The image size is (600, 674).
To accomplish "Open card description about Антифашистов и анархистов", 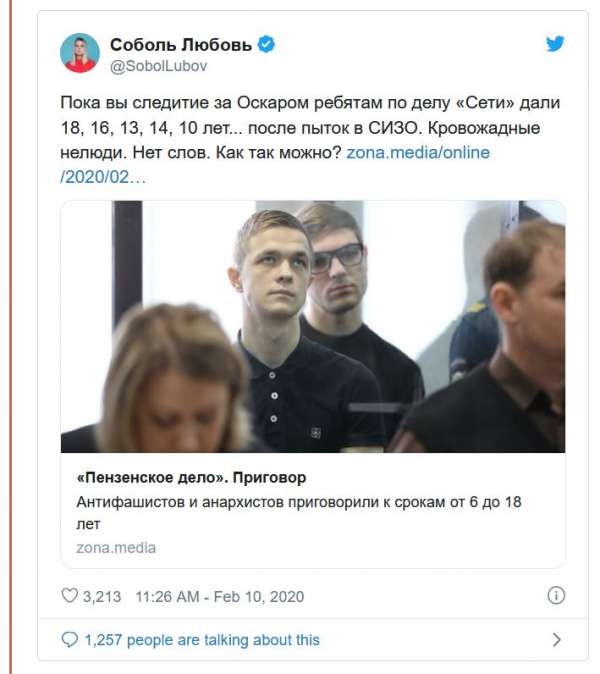I will coord(299,513).
